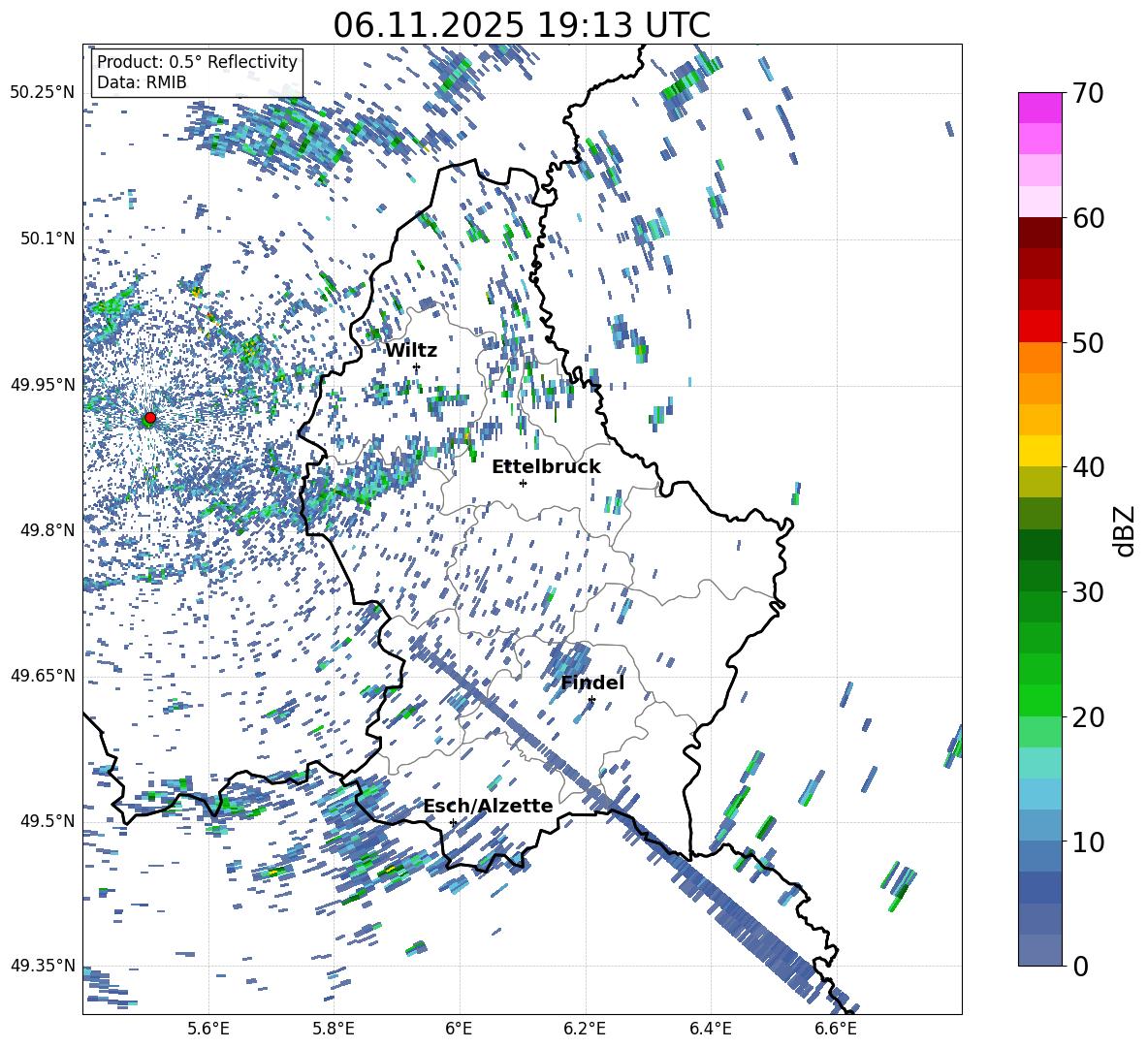Screen dimensions: 1148x1048
Task: Click the colorbar tick label 30
Action: point(1088,592)
